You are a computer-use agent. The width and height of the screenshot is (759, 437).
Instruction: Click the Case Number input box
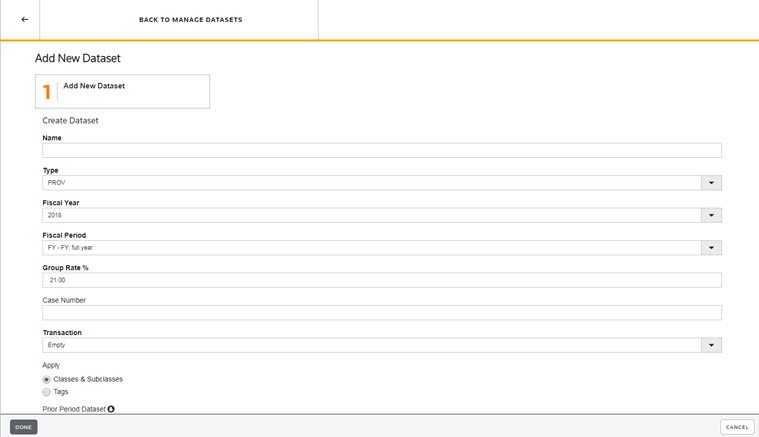coord(381,313)
